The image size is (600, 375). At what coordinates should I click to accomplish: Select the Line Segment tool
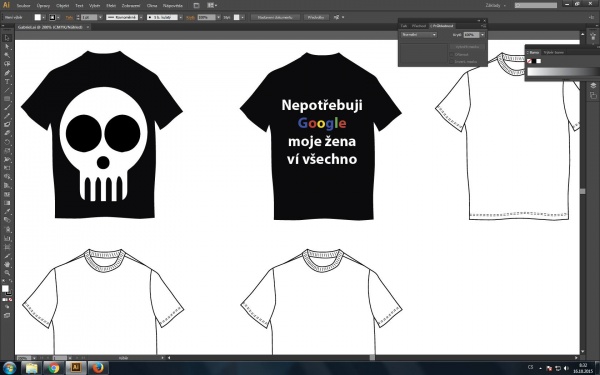coord(7,90)
